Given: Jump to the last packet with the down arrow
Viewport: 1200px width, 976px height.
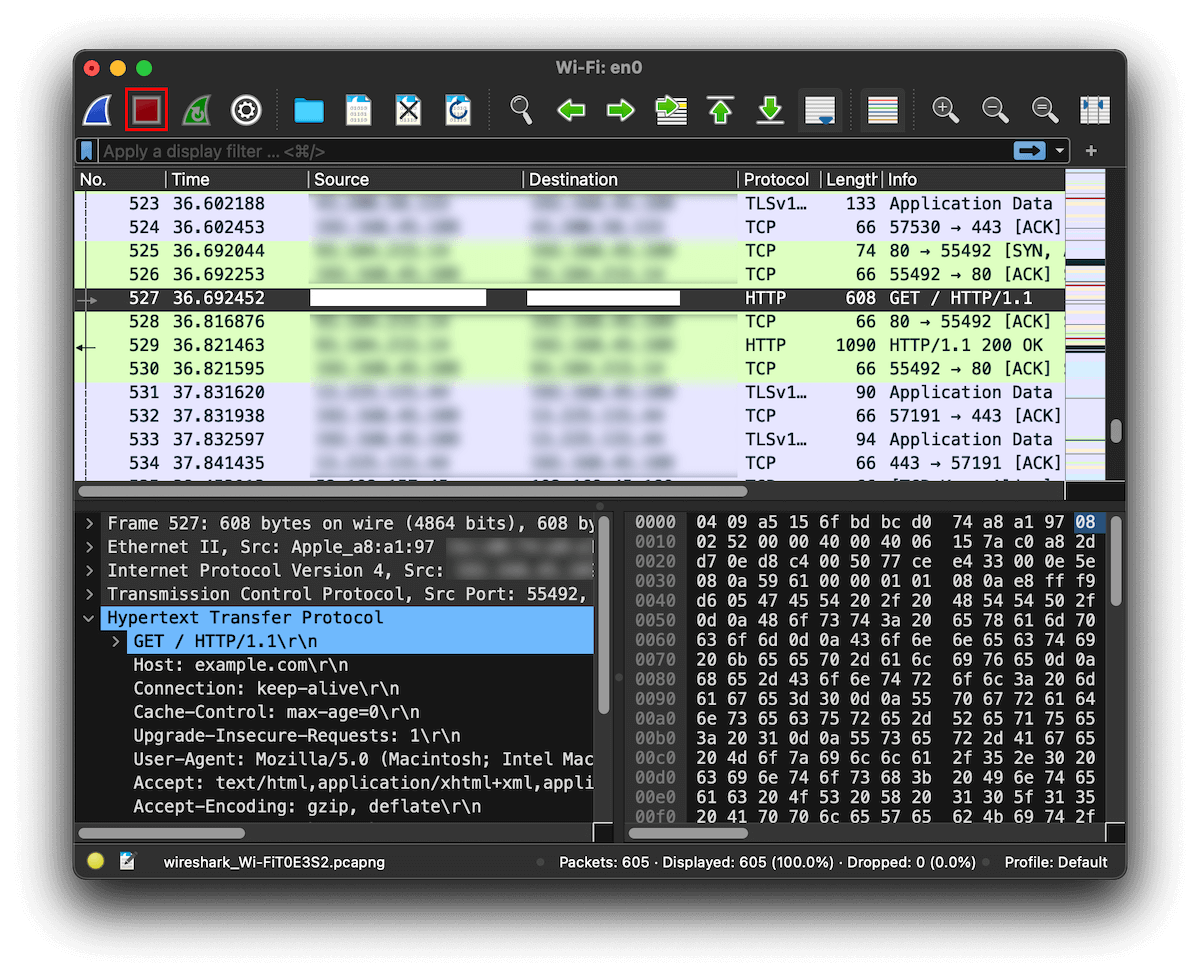Looking at the screenshot, I should pyautogui.click(x=770, y=110).
